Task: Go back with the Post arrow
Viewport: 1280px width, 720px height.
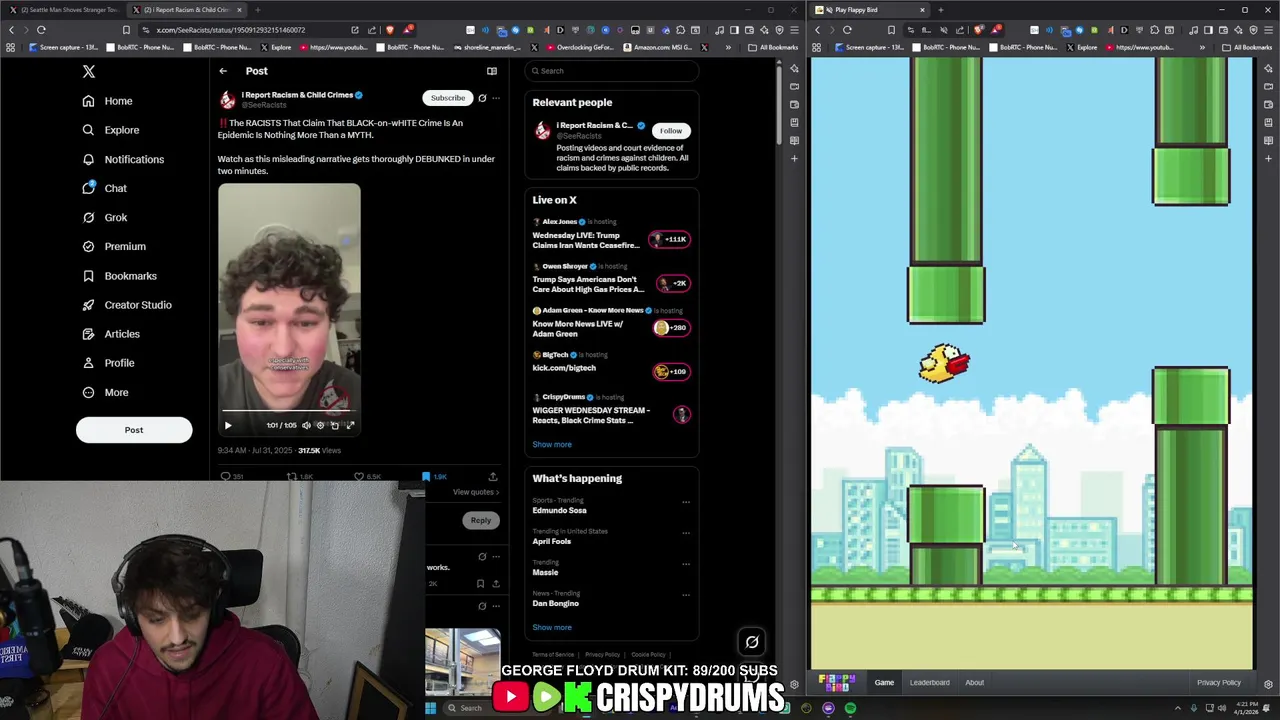Action: [x=223, y=71]
